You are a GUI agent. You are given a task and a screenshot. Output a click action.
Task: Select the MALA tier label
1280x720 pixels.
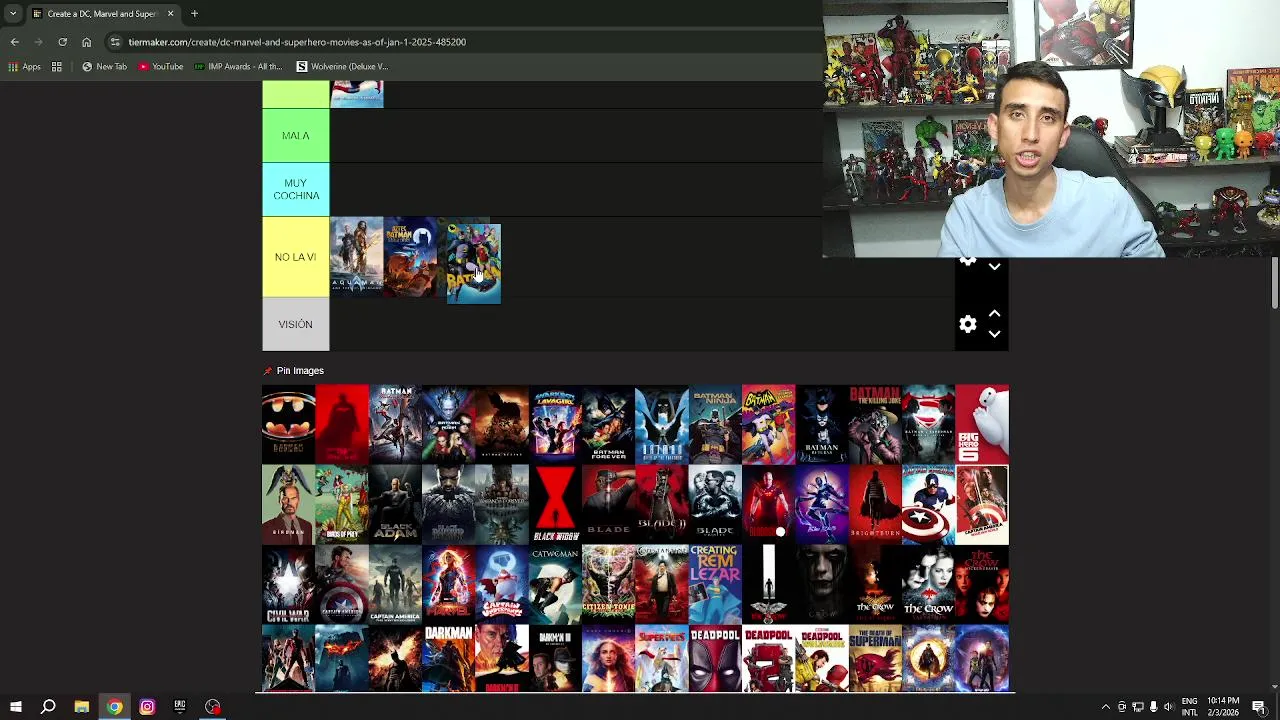295,135
